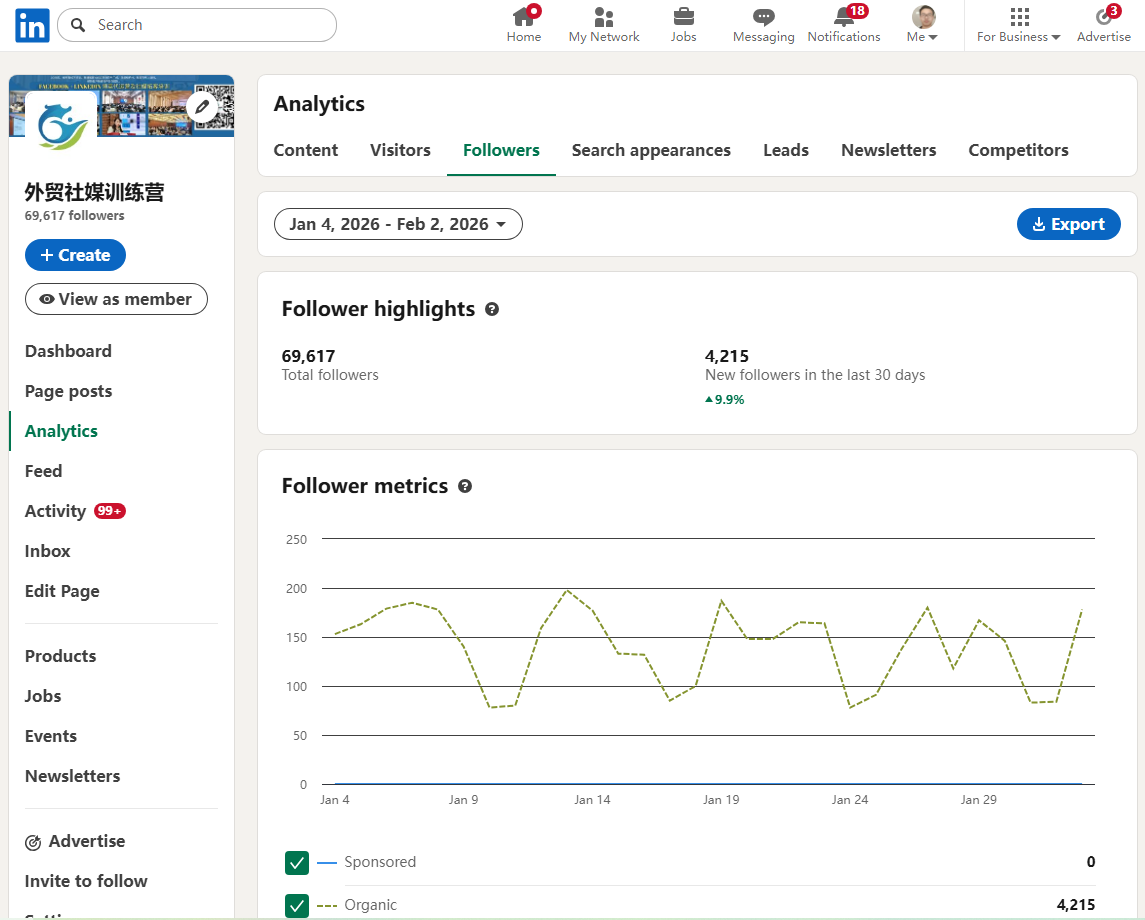Screen dimensions: 1145x920
Task: Open the Messaging icon
Action: coord(763,17)
